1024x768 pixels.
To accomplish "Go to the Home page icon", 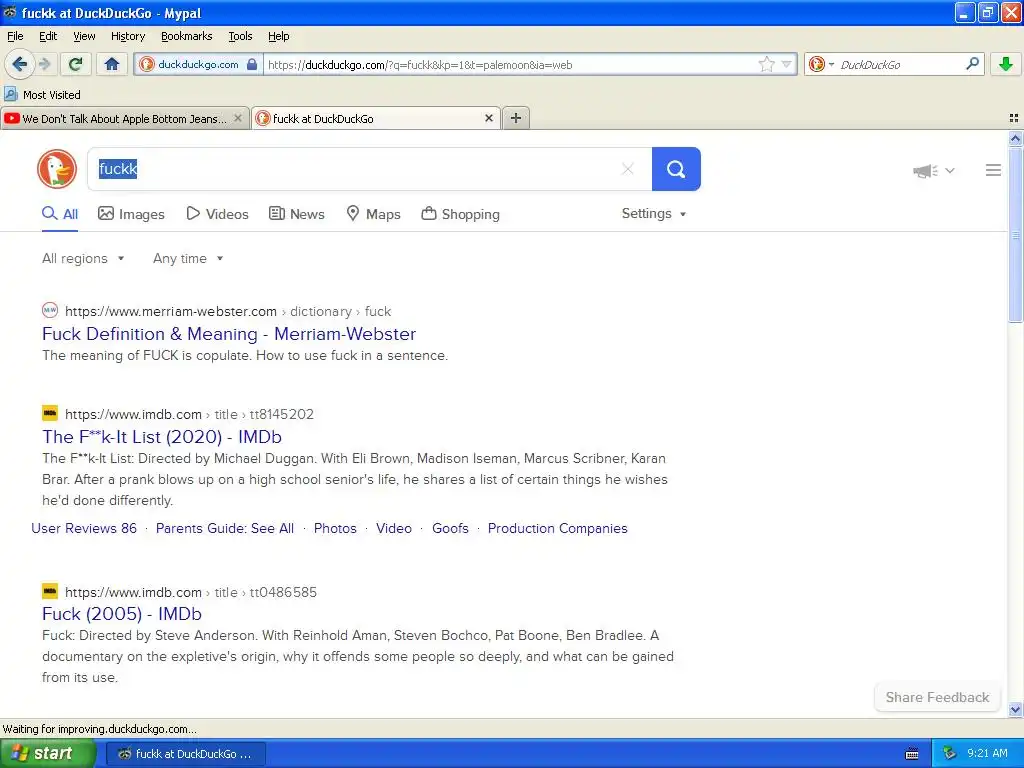I will tap(112, 64).
